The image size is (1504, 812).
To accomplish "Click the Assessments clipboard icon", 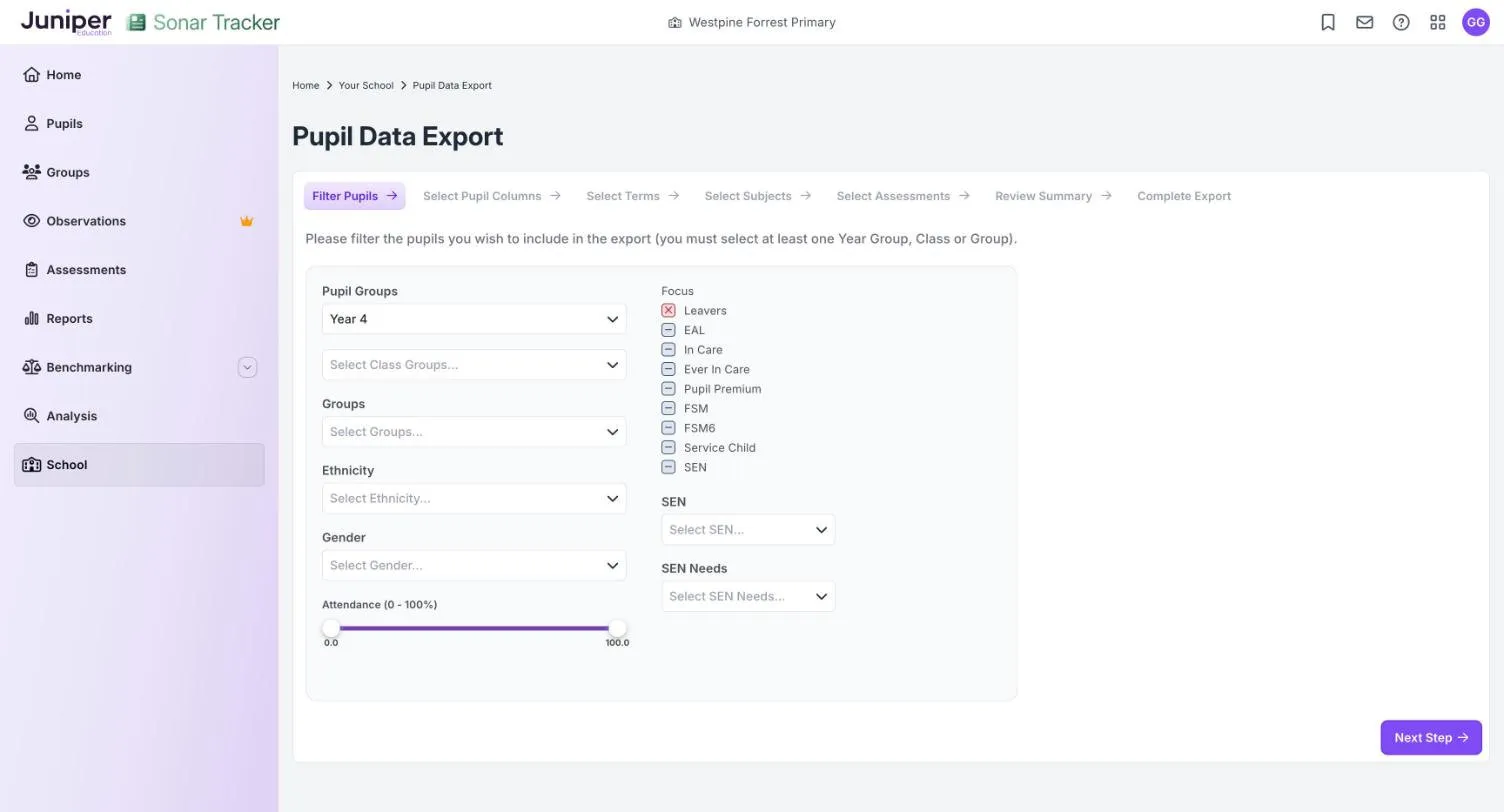I will pos(31,270).
